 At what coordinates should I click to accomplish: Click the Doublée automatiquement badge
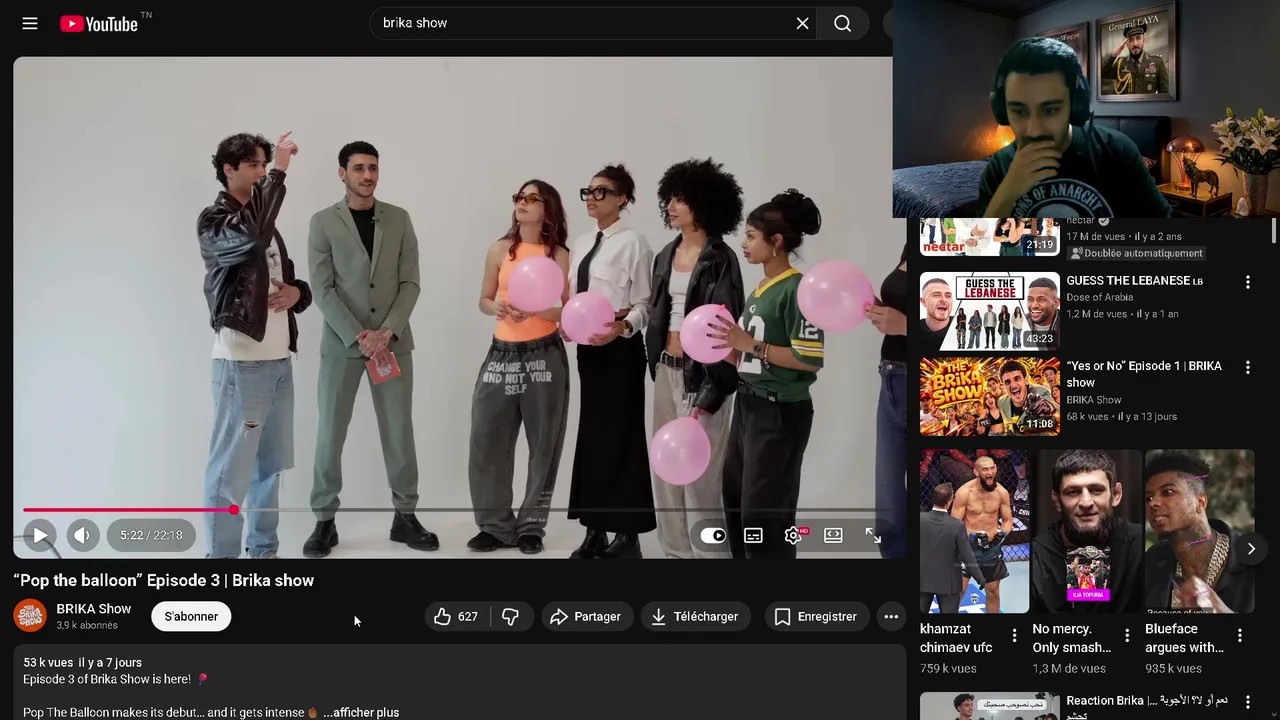pos(1137,253)
